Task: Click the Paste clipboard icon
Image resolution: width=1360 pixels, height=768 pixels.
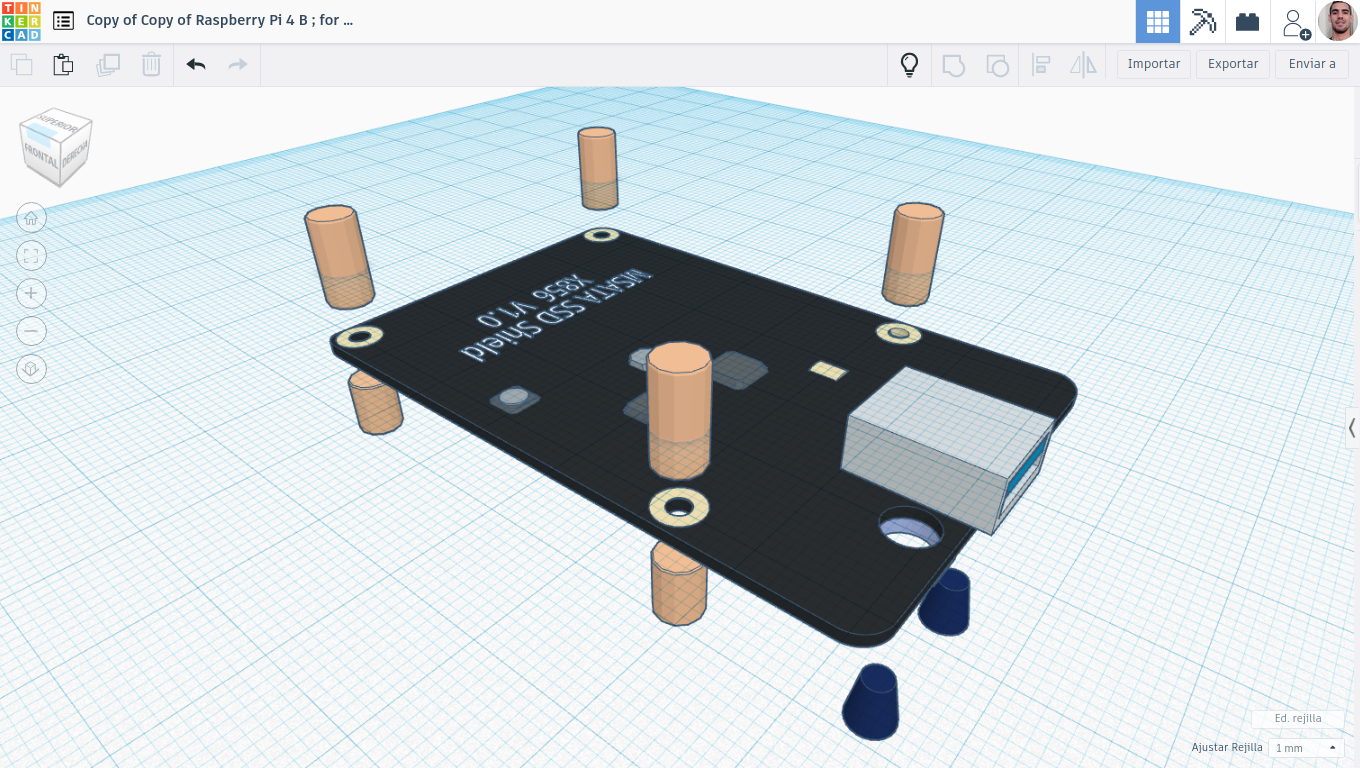Action: coord(63,65)
